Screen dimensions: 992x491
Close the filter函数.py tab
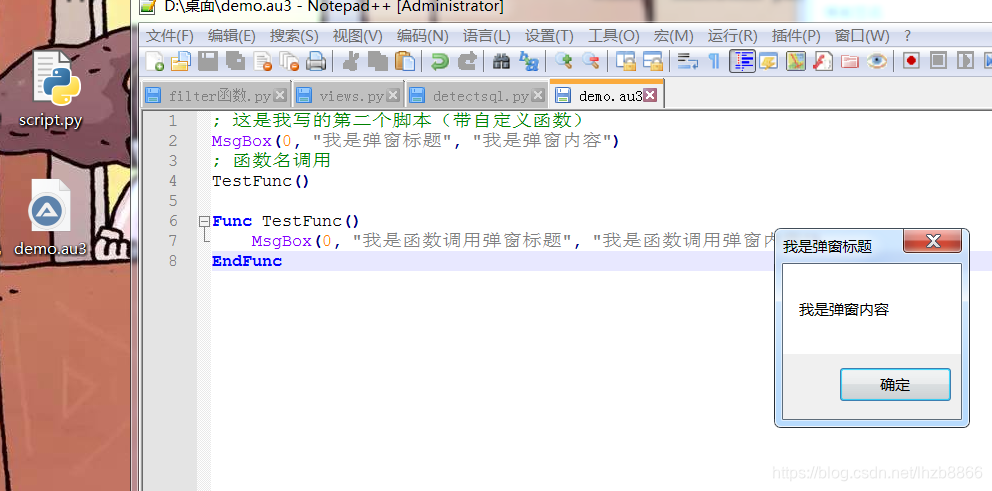point(280,96)
